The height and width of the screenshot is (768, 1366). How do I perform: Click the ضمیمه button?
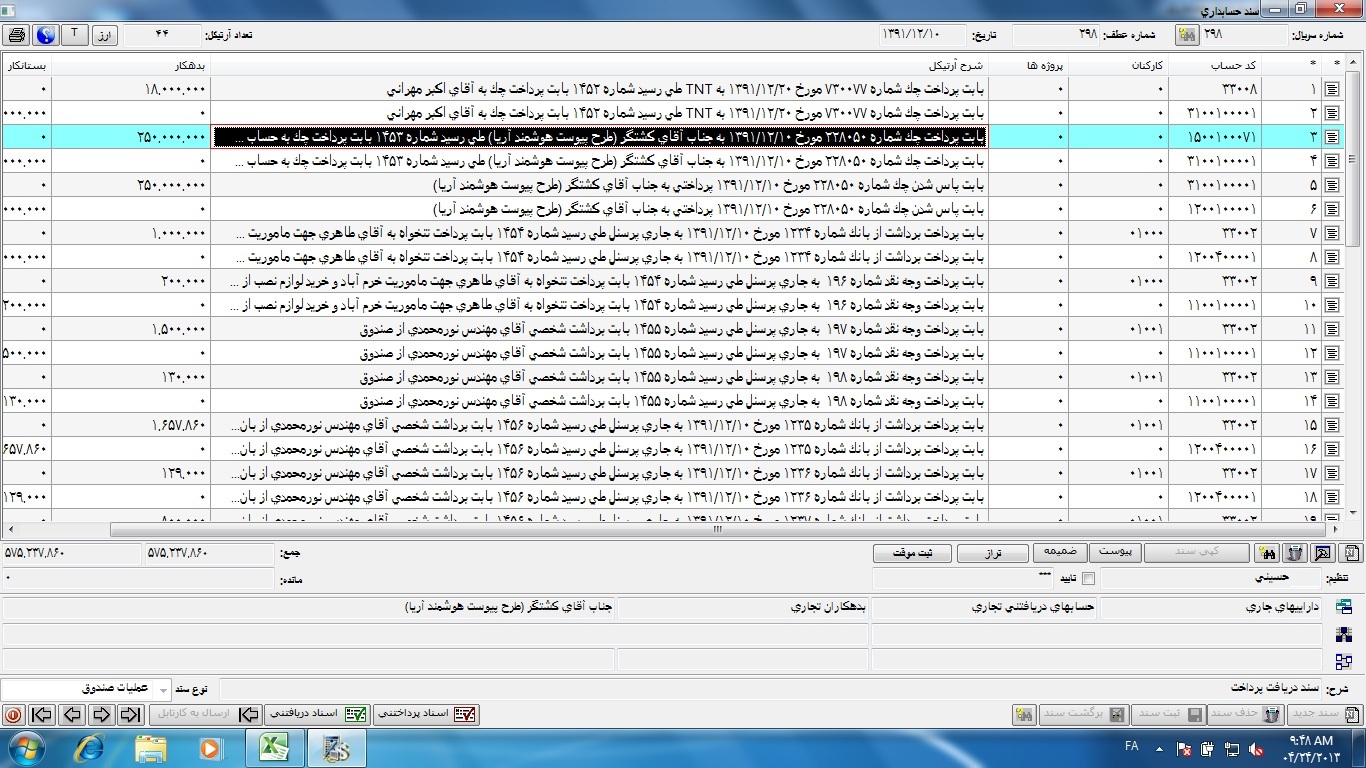pyautogui.click(x=1060, y=552)
